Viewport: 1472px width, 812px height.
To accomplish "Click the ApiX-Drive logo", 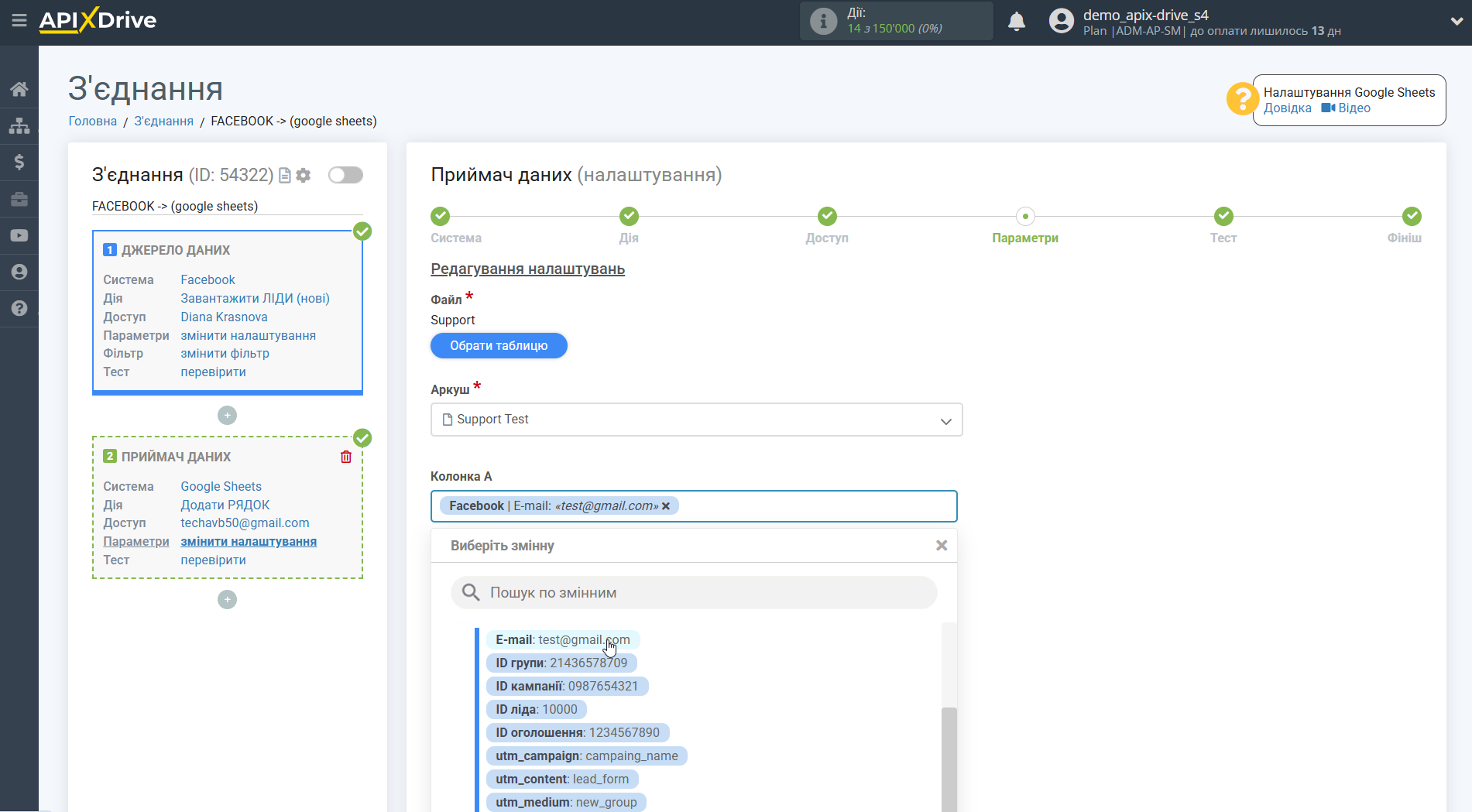I will 98,20.
